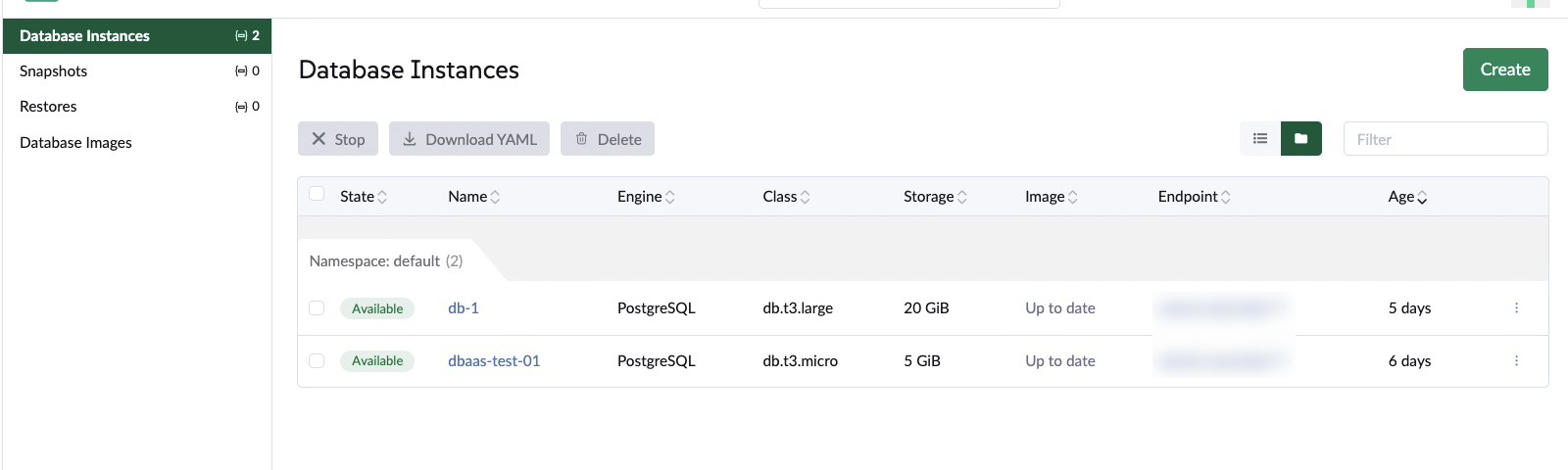1568x470 pixels.
Task: Select Database Instances in sidebar
Action: coord(137,36)
